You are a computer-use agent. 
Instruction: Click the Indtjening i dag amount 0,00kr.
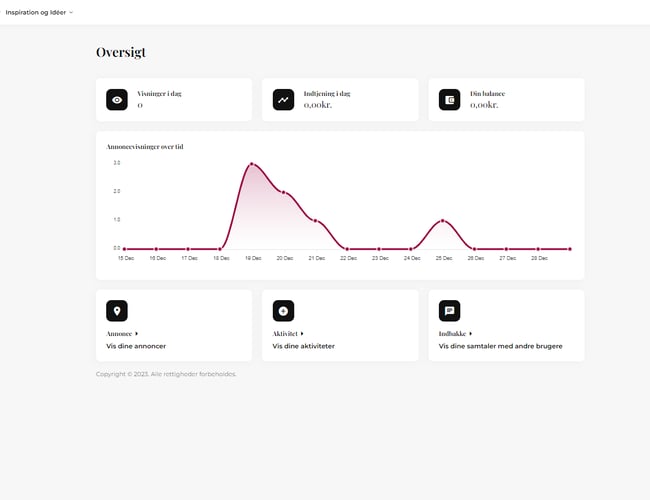[318, 104]
